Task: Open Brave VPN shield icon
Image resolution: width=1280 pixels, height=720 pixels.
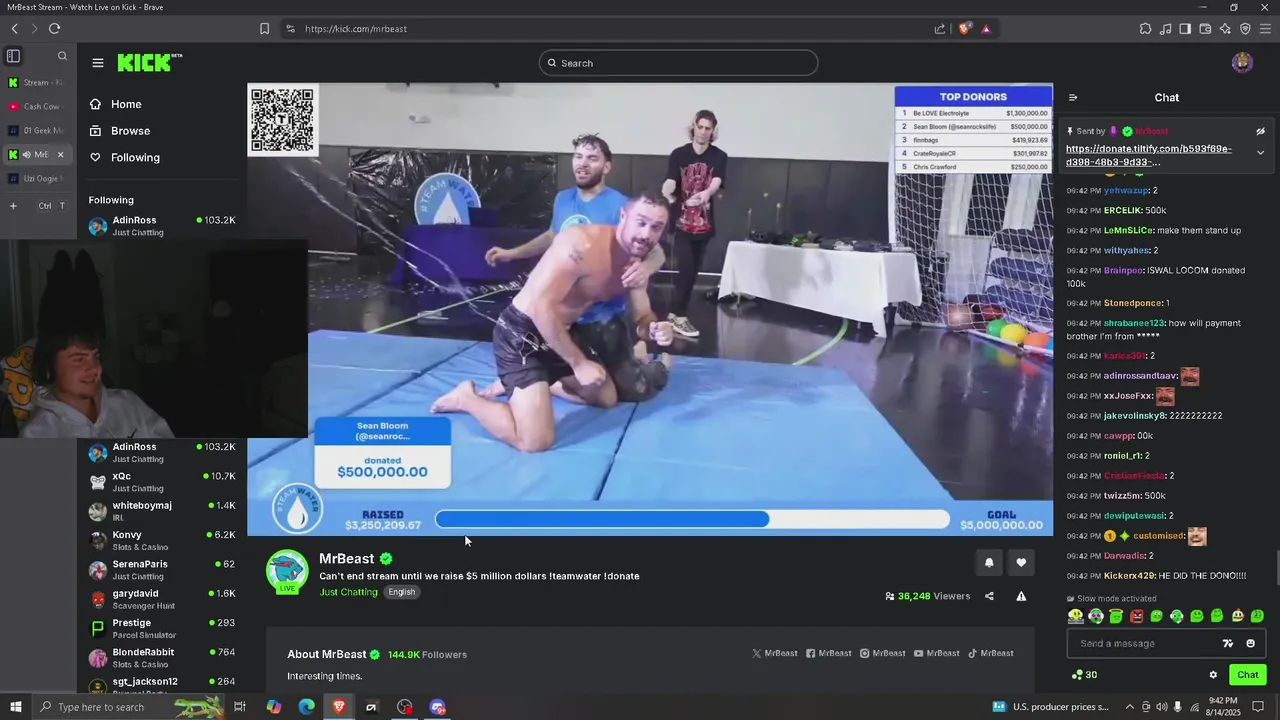Action: (x=1245, y=29)
